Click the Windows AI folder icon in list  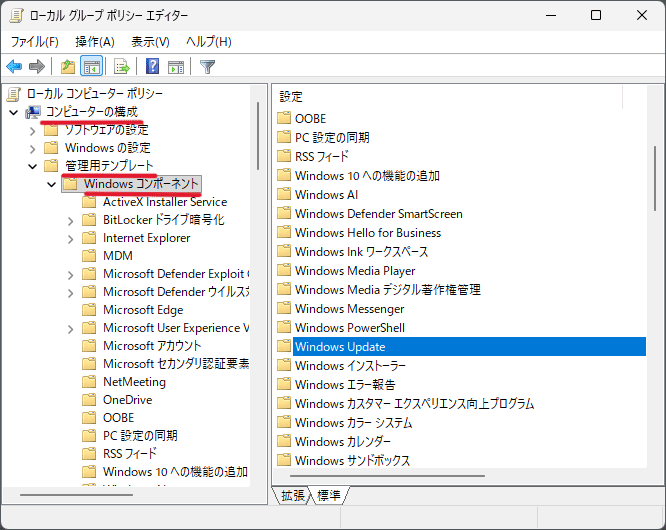284,195
